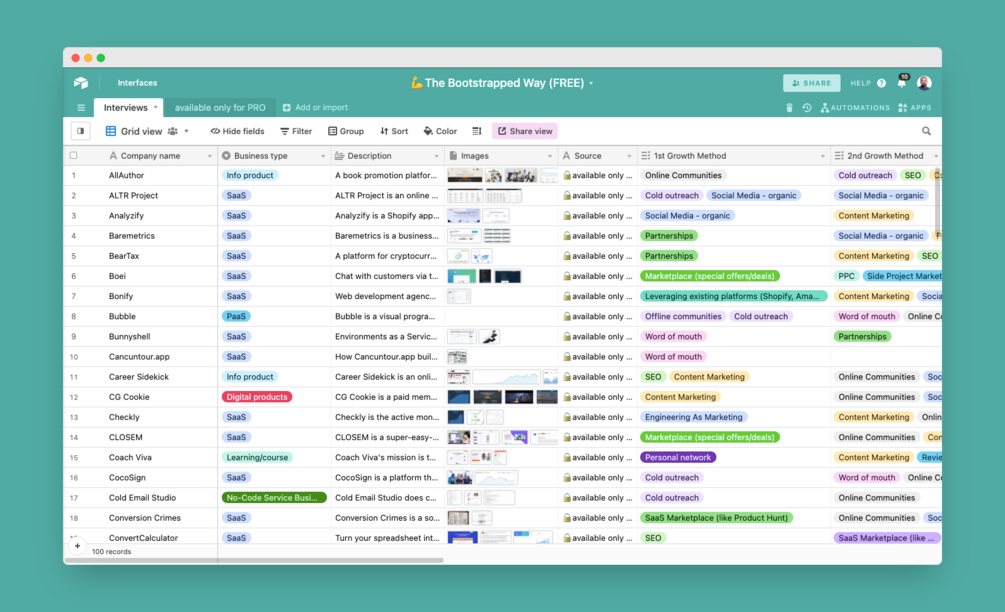Screen dimensions: 1005x612
Task: Open the Group option
Action: coord(346,131)
